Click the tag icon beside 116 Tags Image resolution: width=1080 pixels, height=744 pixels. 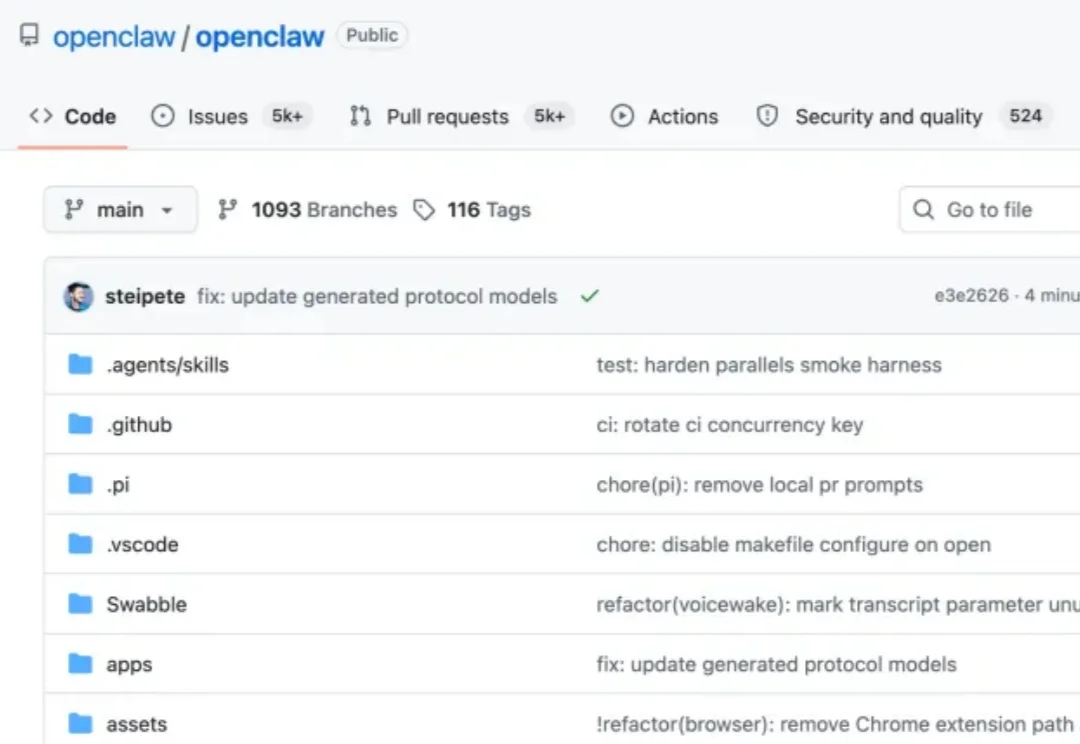(424, 210)
